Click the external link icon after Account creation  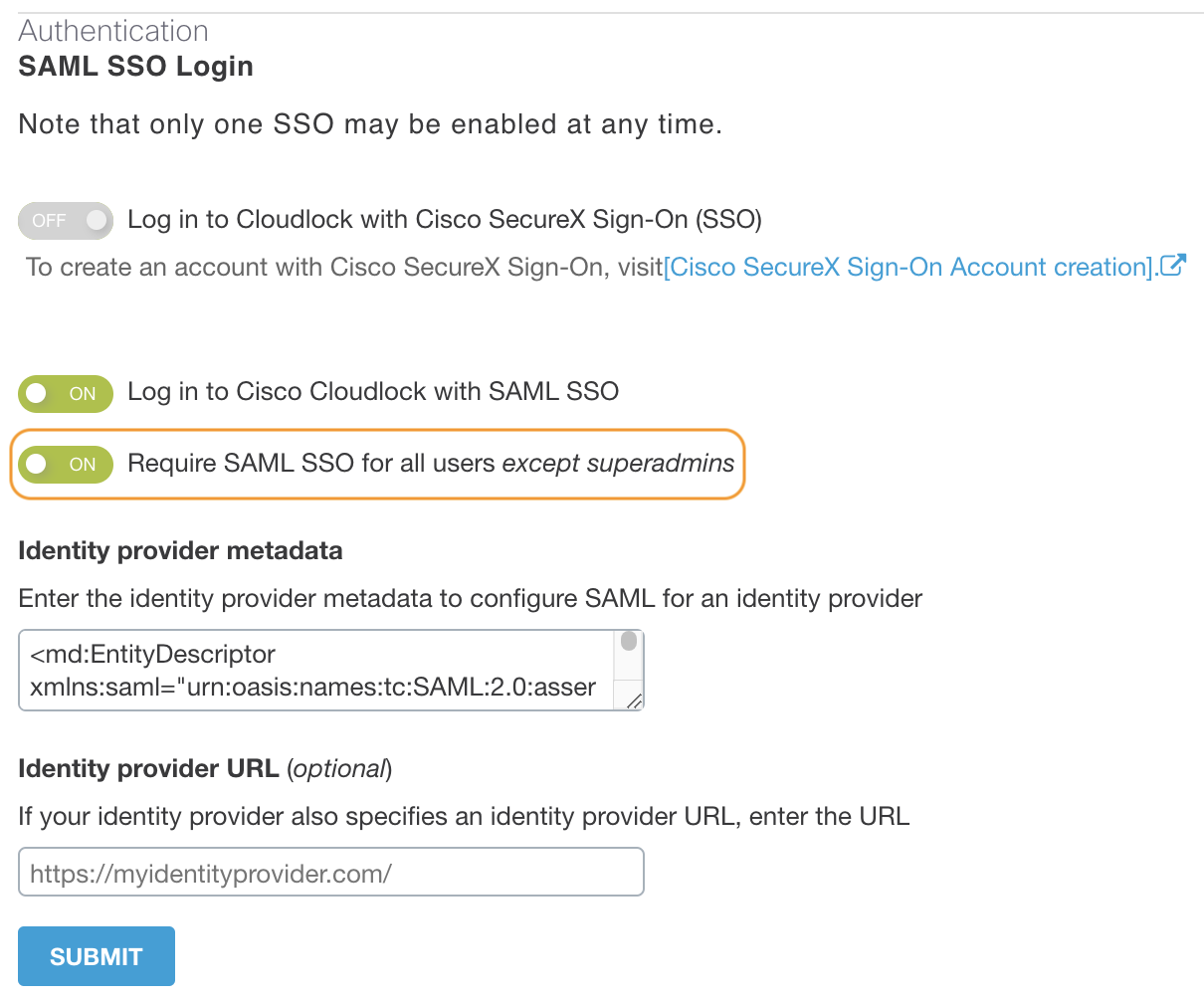click(1174, 265)
